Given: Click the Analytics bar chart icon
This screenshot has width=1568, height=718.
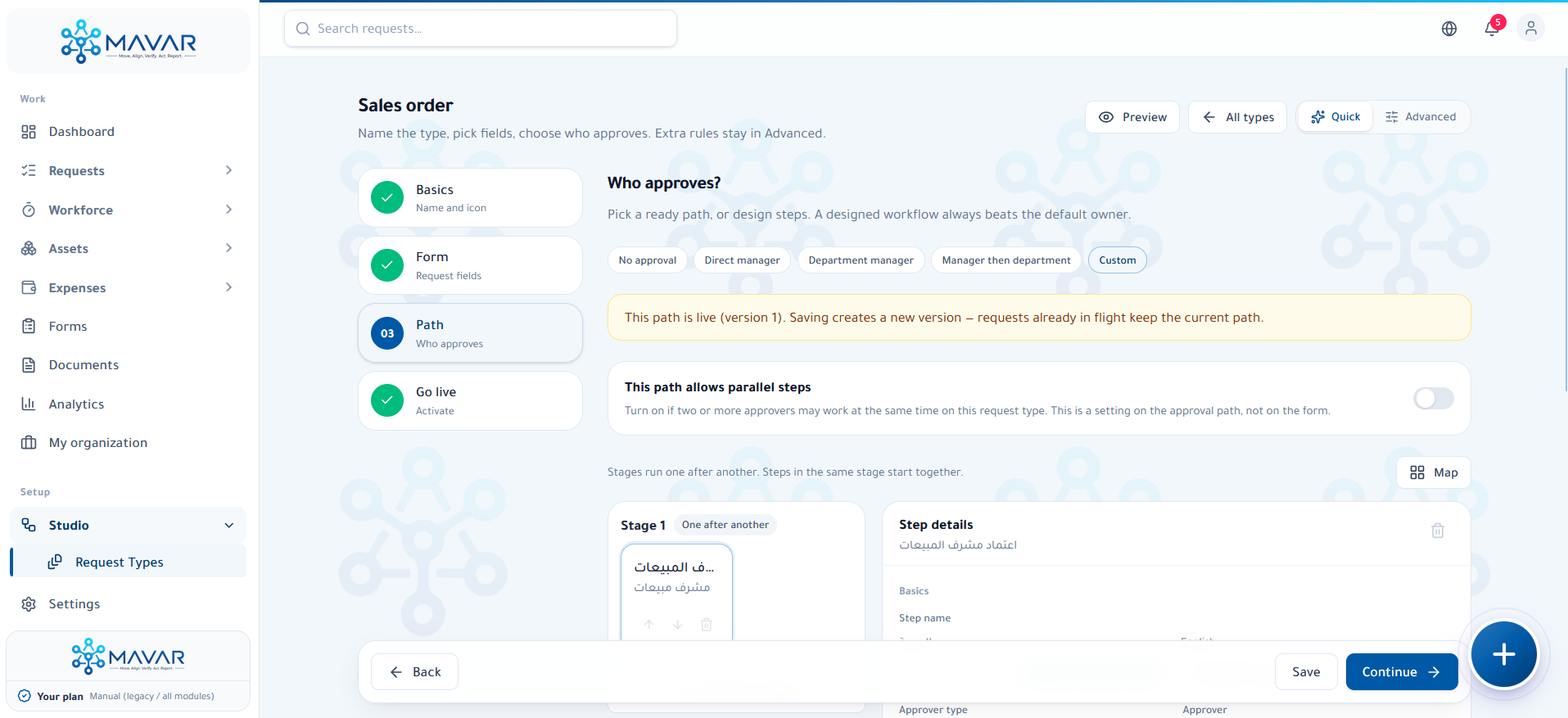Looking at the screenshot, I should coord(29,404).
